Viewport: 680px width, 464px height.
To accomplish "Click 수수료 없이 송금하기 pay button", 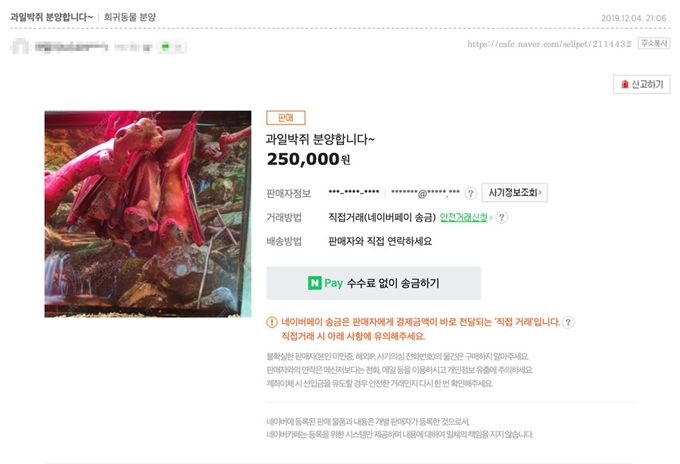I will click(x=373, y=283).
